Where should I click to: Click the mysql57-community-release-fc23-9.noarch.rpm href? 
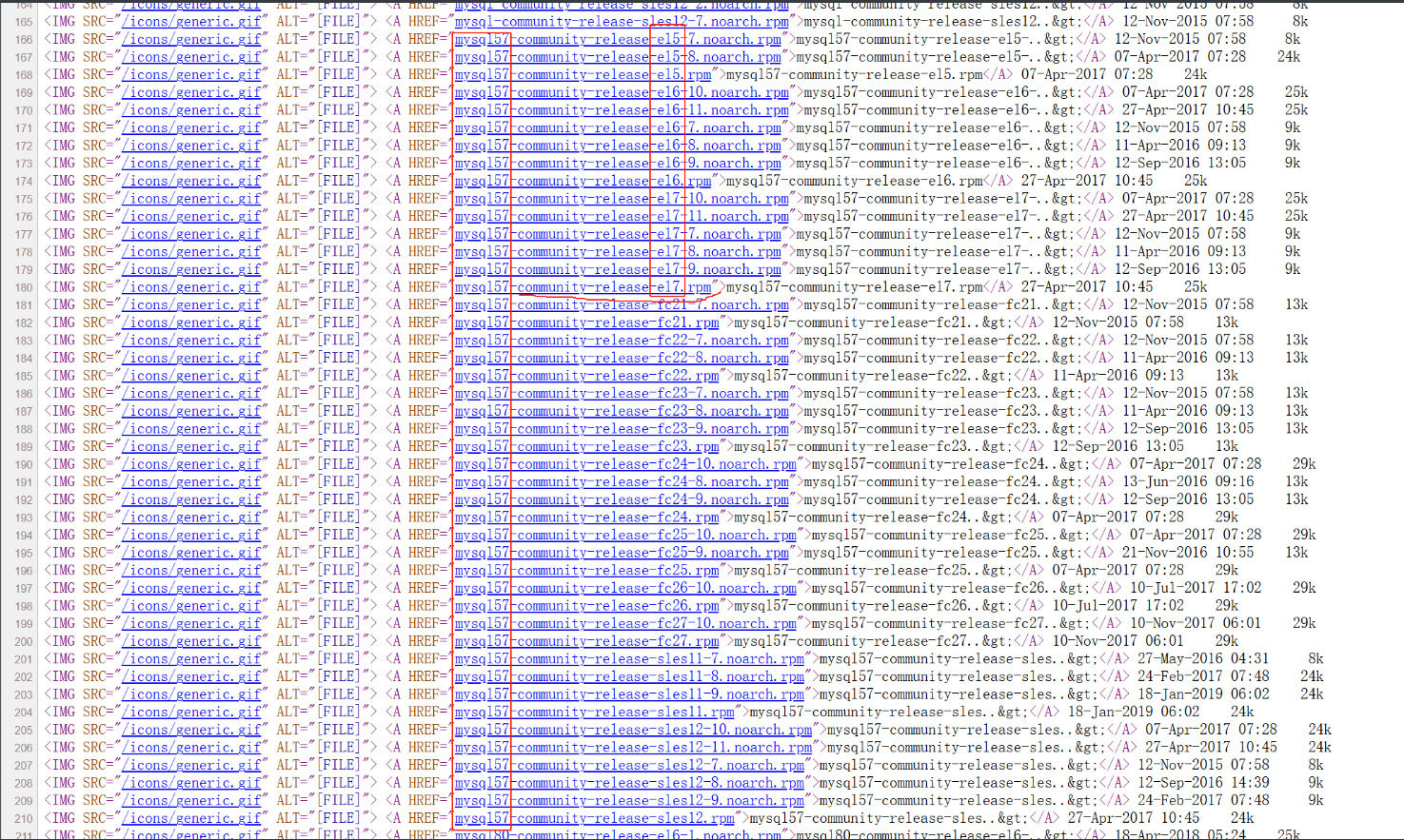[x=622, y=429]
